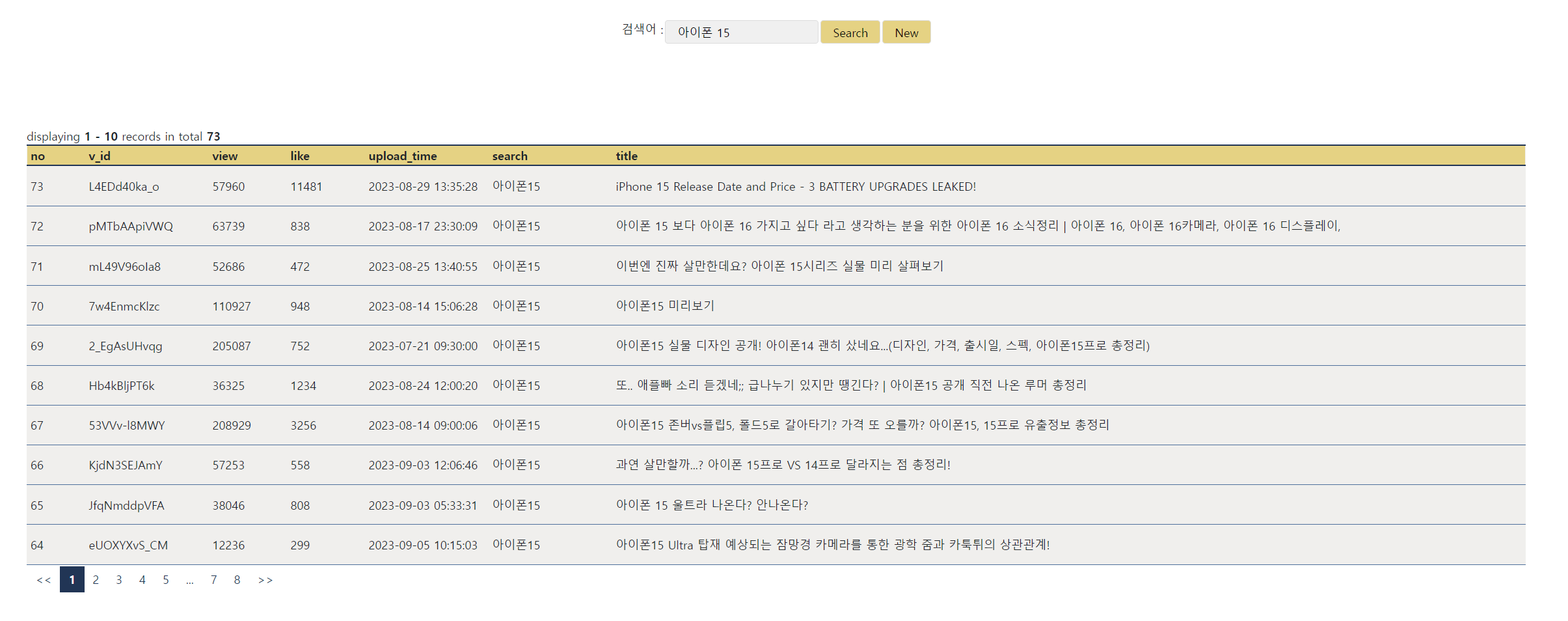Click the 'v_id' column header
The image size is (1568, 621).
coord(100,156)
